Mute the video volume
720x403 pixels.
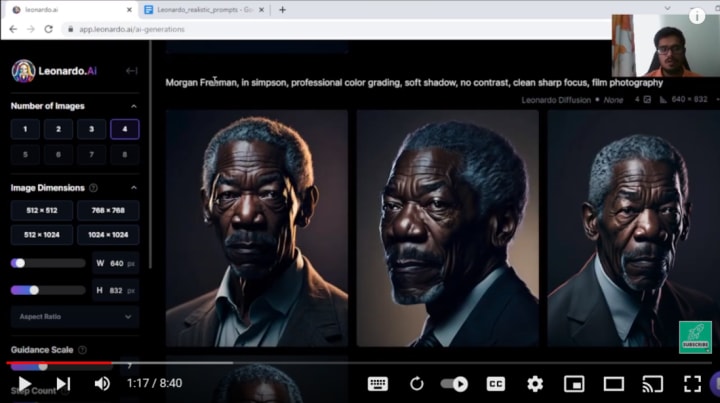(x=102, y=384)
